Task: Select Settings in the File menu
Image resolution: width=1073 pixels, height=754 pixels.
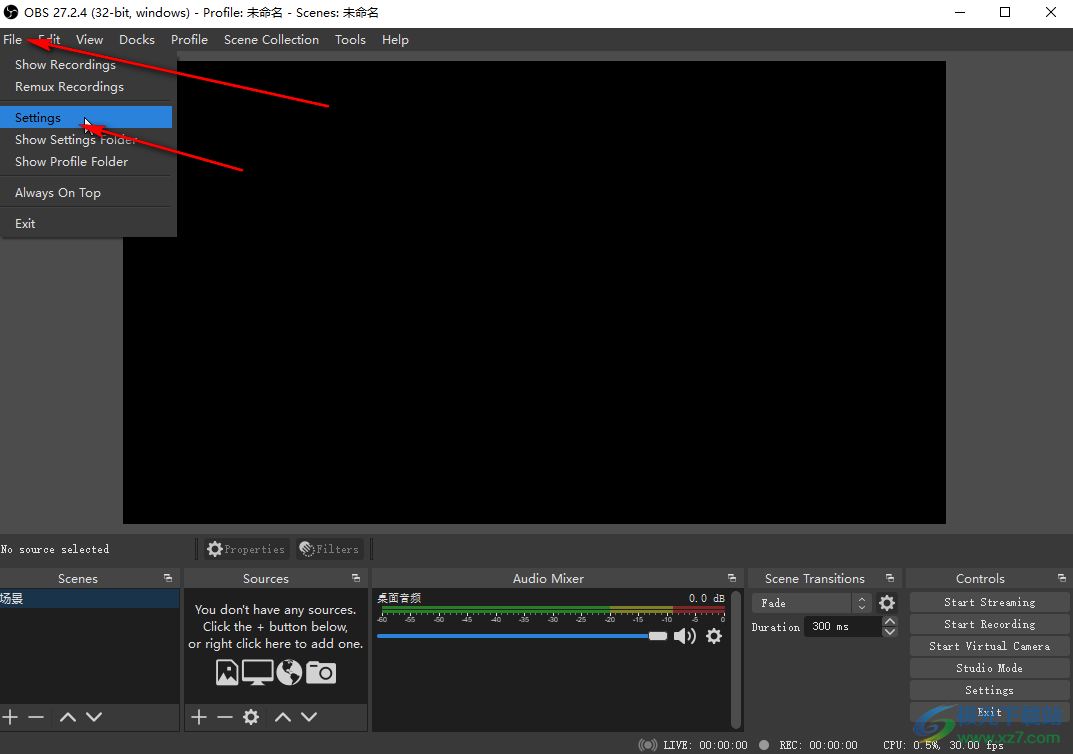Action: [x=86, y=118]
